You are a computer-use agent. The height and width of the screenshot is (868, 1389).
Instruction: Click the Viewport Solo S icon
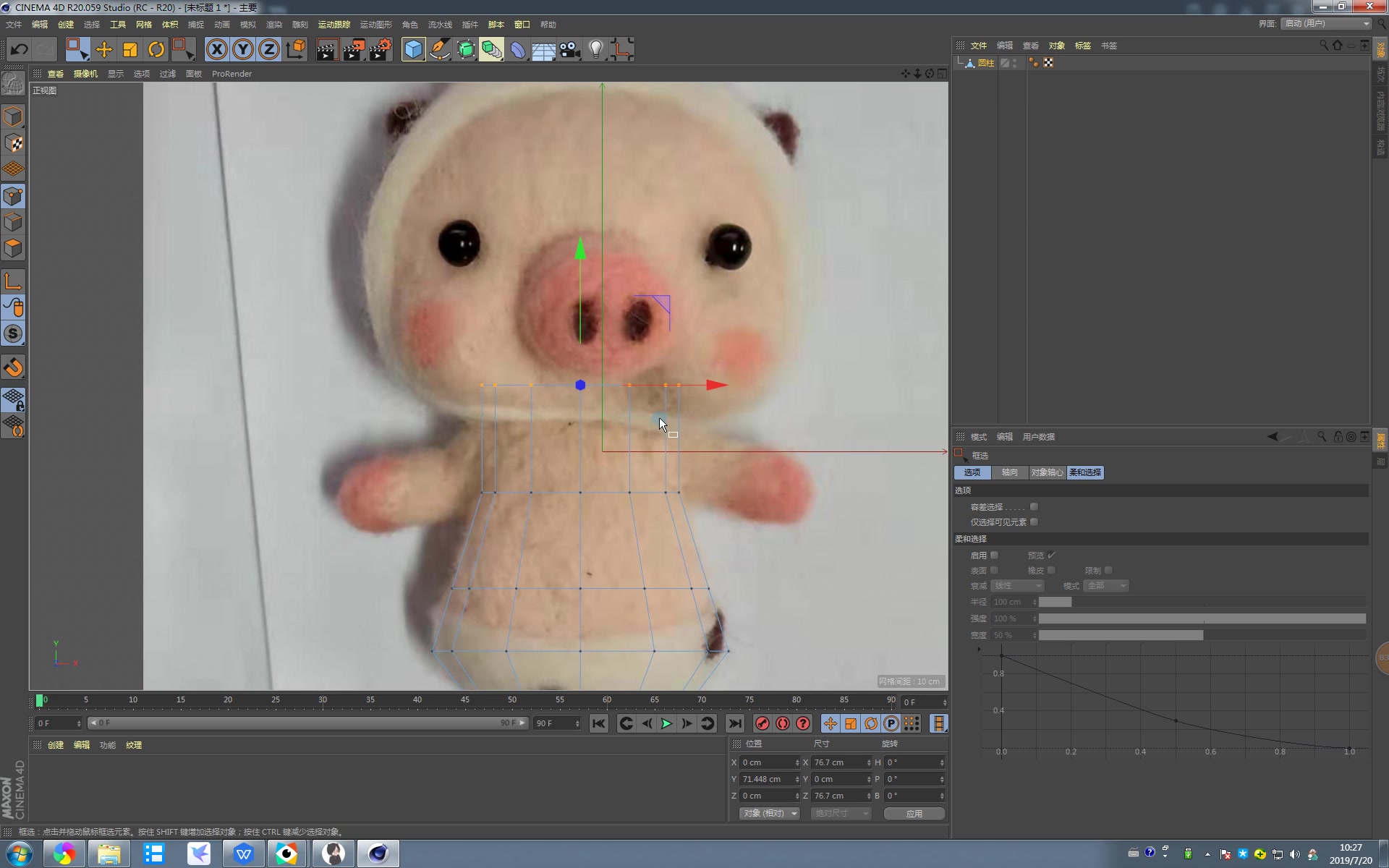coord(13,333)
